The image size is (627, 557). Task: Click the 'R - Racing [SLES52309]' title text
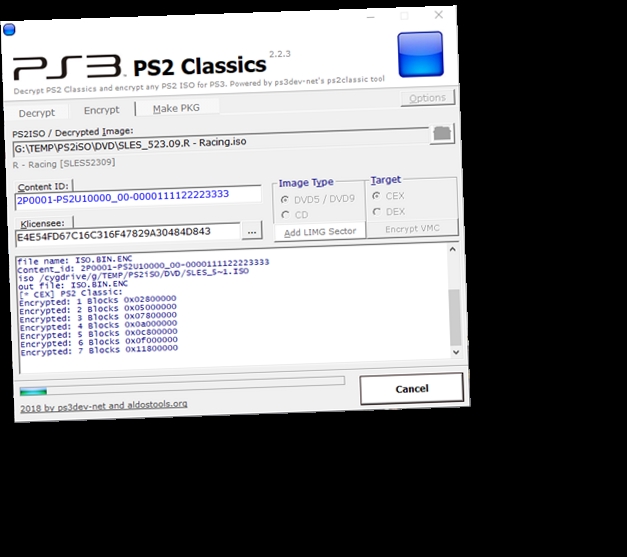coord(64,164)
